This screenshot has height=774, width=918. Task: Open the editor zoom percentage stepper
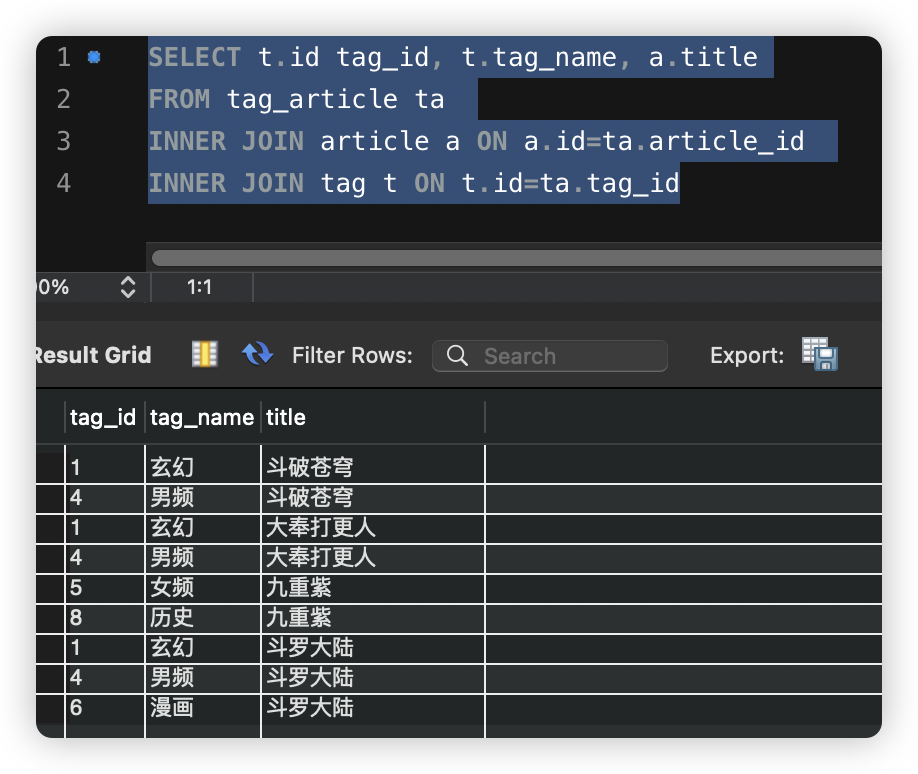coord(127,288)
